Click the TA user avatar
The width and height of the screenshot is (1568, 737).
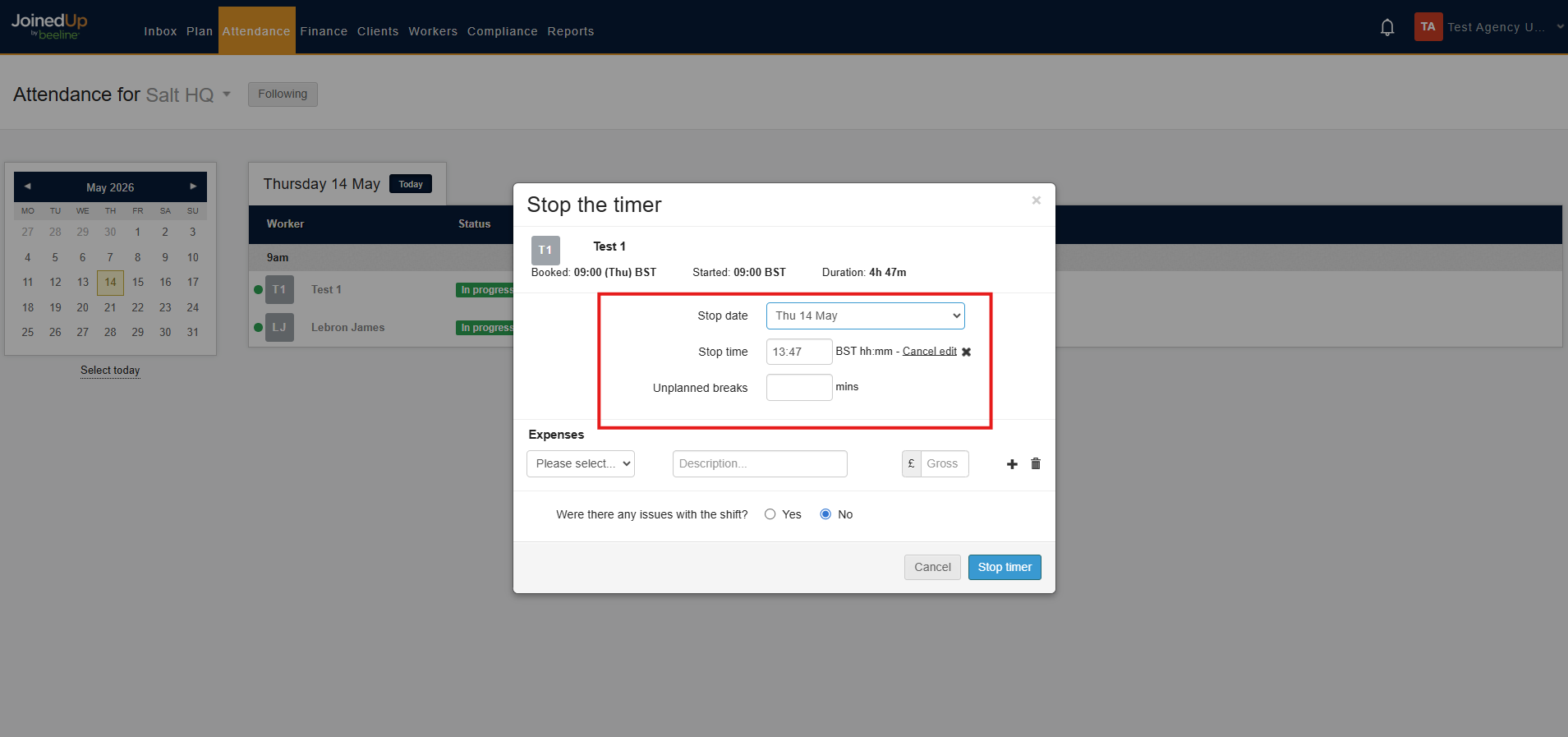tap(1428, 26)
